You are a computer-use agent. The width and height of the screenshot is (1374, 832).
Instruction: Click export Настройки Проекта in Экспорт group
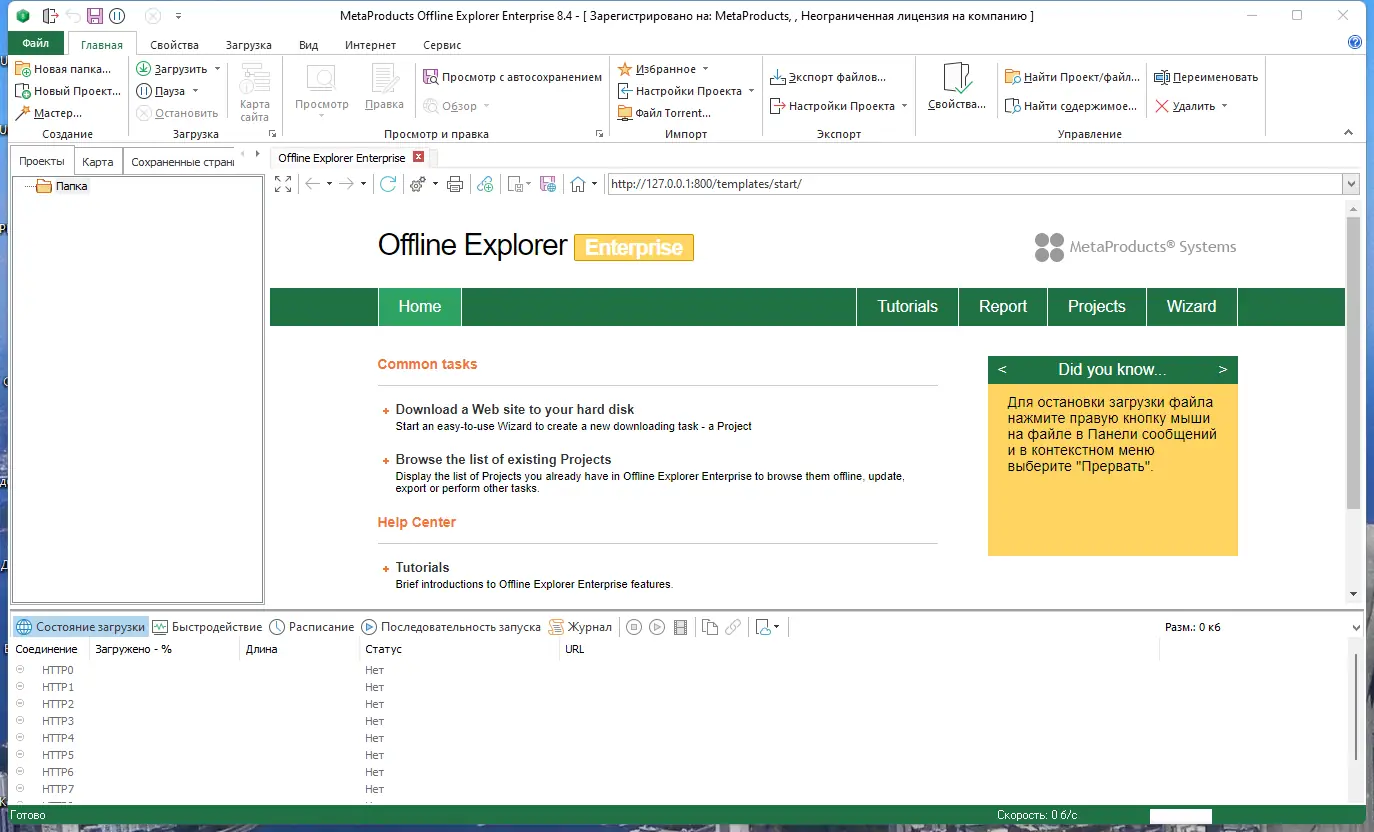pos(832,106)
